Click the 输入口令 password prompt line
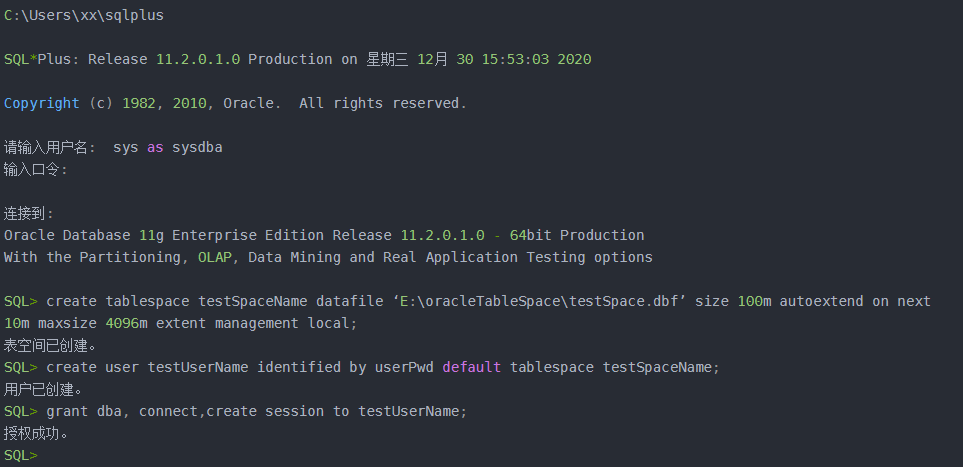This screenshot has width=963, height=467. click(36, 170)
